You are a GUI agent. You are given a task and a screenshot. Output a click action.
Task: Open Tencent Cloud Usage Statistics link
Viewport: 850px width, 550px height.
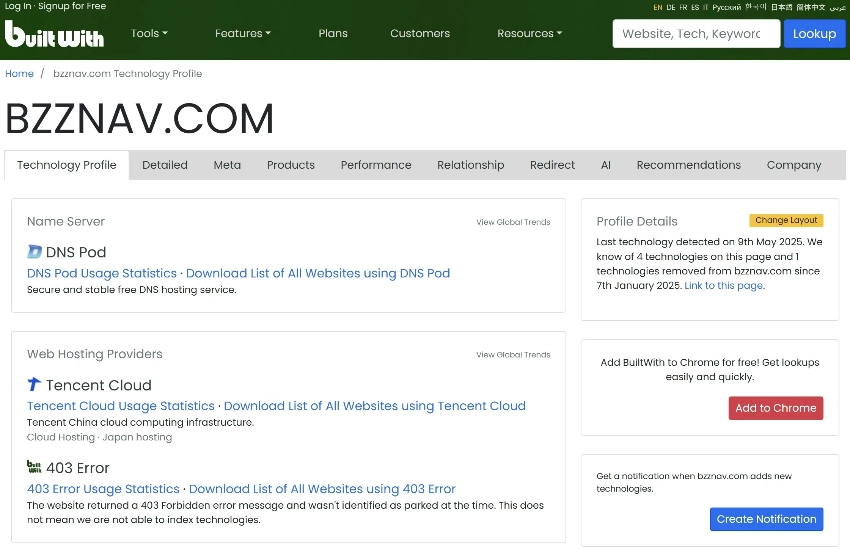point(121,406)
